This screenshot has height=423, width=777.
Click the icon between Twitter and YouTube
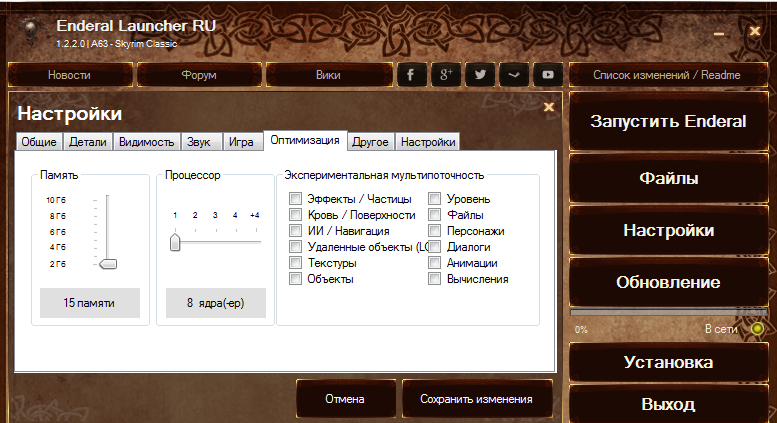514,75
